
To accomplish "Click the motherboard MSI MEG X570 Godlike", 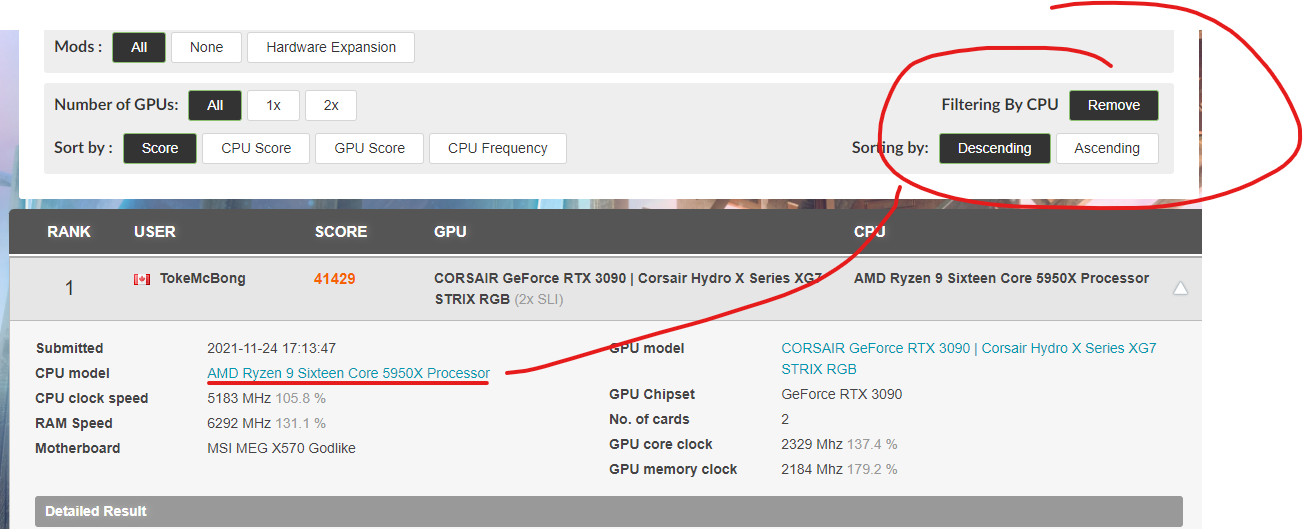I will click(281, 448).
